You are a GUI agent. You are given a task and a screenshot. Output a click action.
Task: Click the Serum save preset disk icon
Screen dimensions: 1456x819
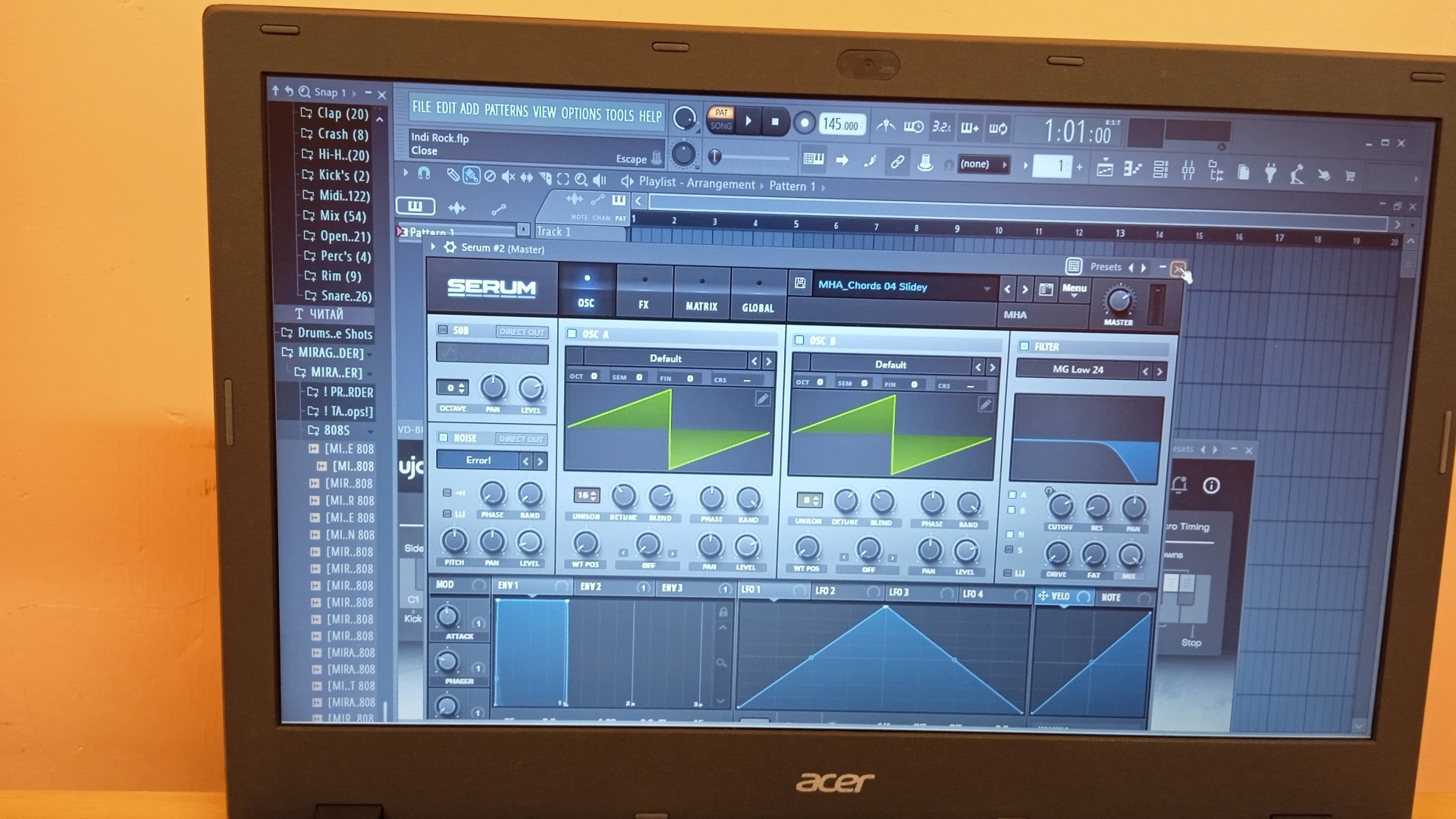click(x=799, y=284)
